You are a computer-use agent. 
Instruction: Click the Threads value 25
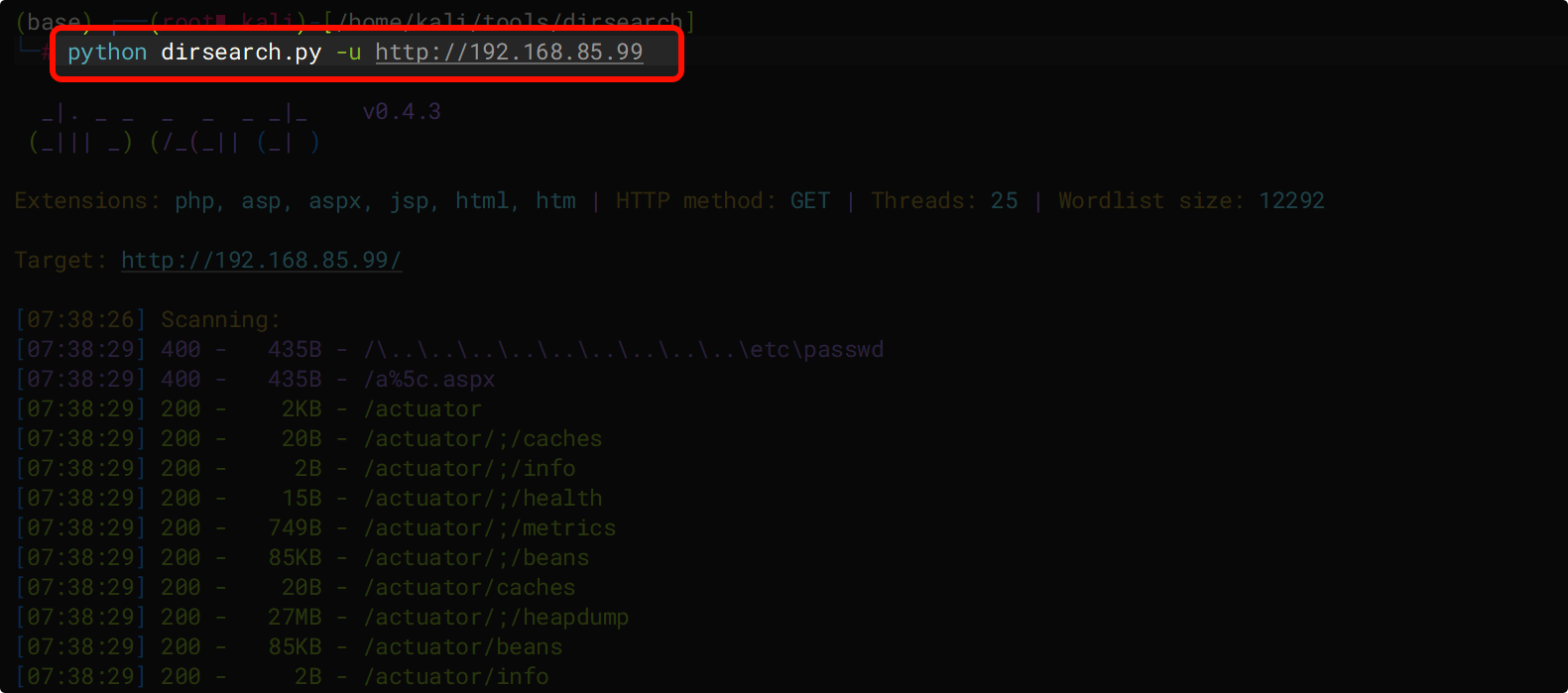[x=1004, y=201]
